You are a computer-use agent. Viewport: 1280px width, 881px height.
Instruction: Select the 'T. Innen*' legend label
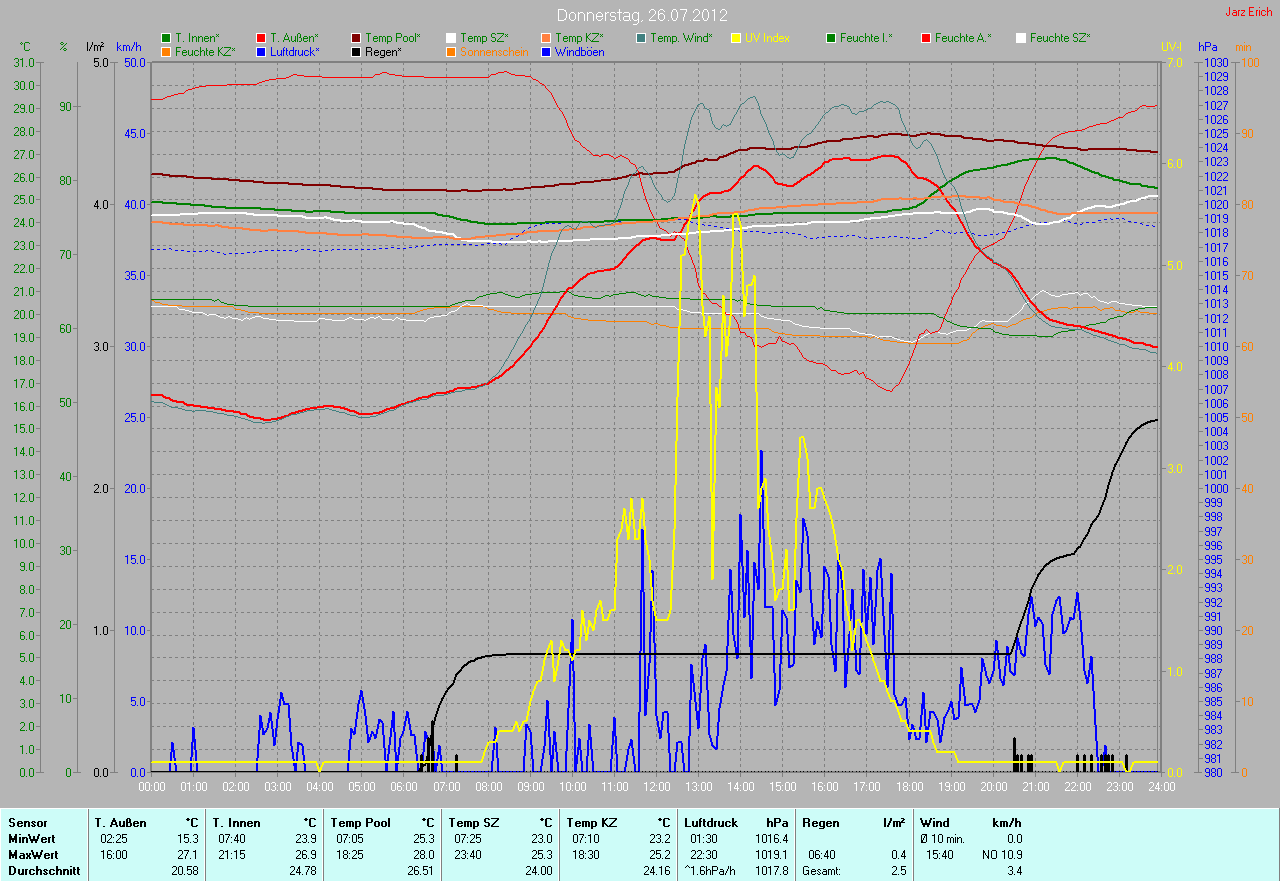point(197,38)
